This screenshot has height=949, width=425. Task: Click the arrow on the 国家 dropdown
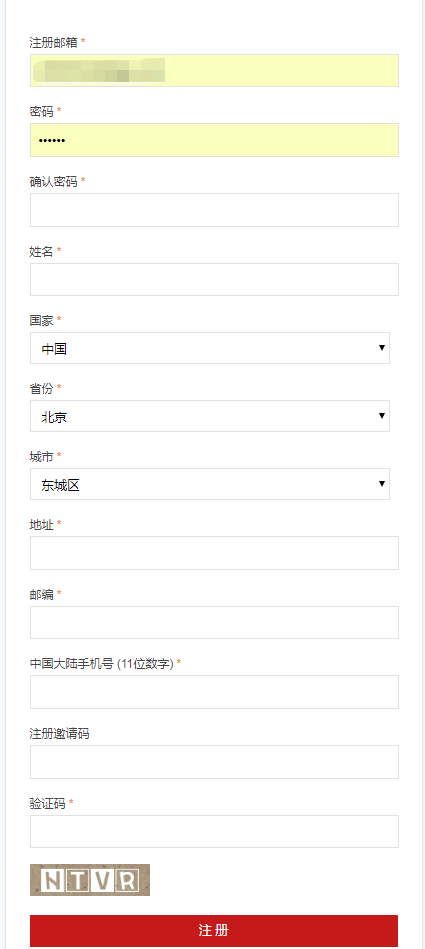coord(381,348)
